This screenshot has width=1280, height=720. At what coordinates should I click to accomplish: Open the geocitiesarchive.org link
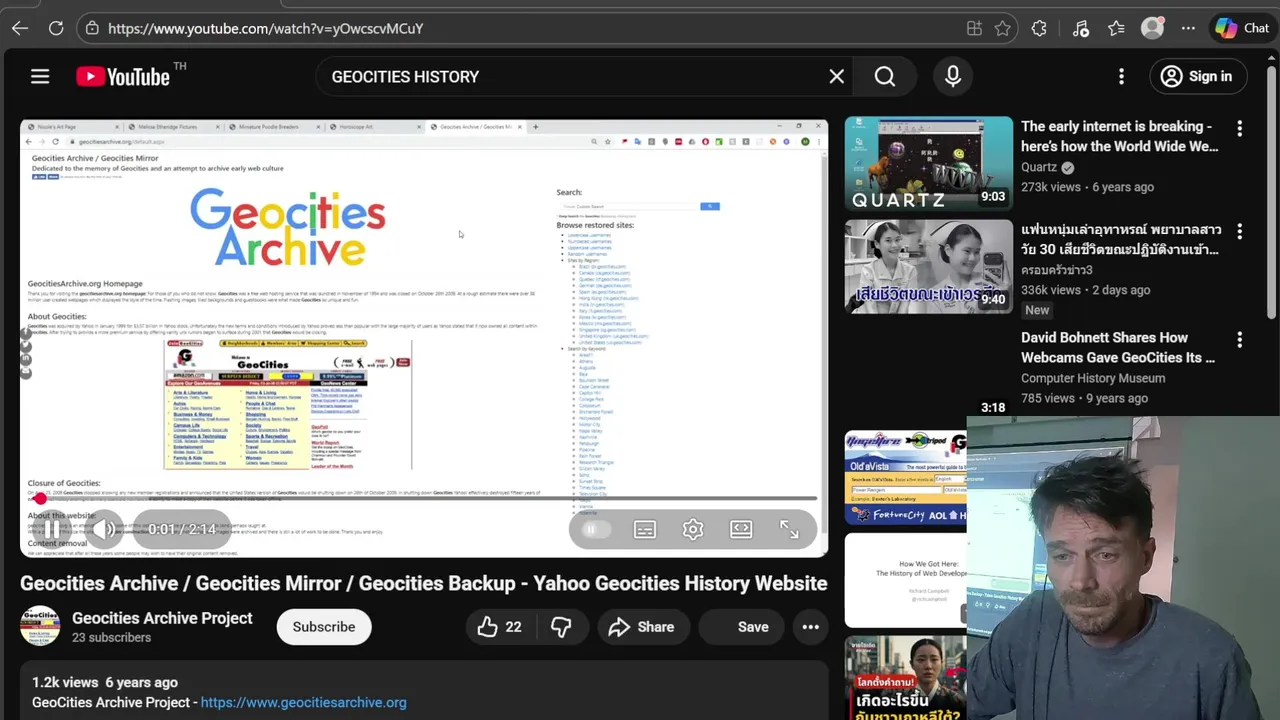(x=303, y=702)
